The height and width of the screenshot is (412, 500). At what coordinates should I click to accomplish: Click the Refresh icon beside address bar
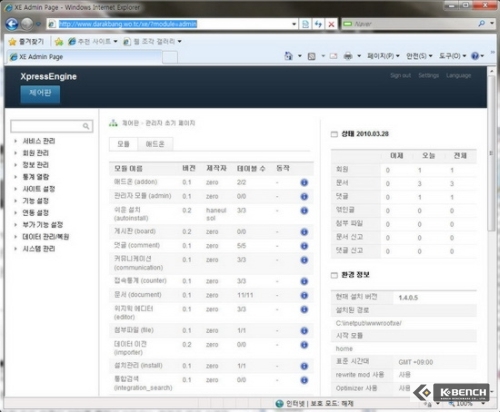point(318,24)
